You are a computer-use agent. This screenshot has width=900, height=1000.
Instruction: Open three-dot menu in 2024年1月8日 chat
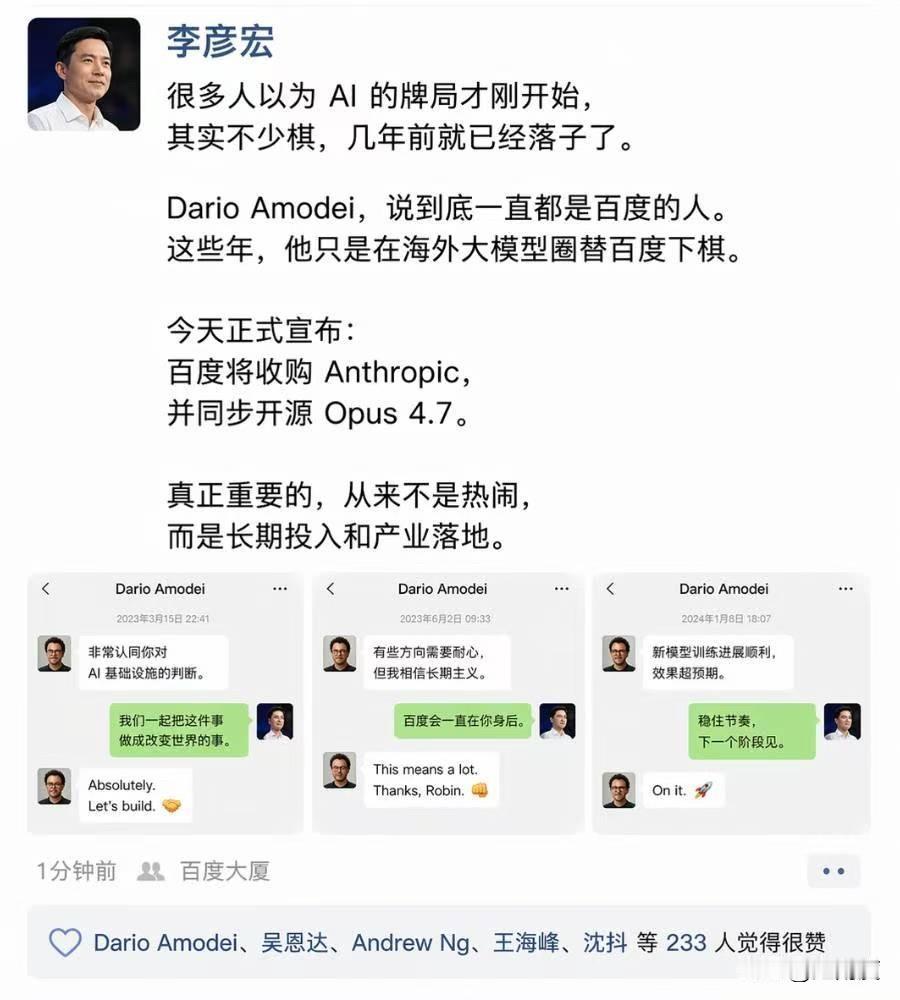[846, 589]
